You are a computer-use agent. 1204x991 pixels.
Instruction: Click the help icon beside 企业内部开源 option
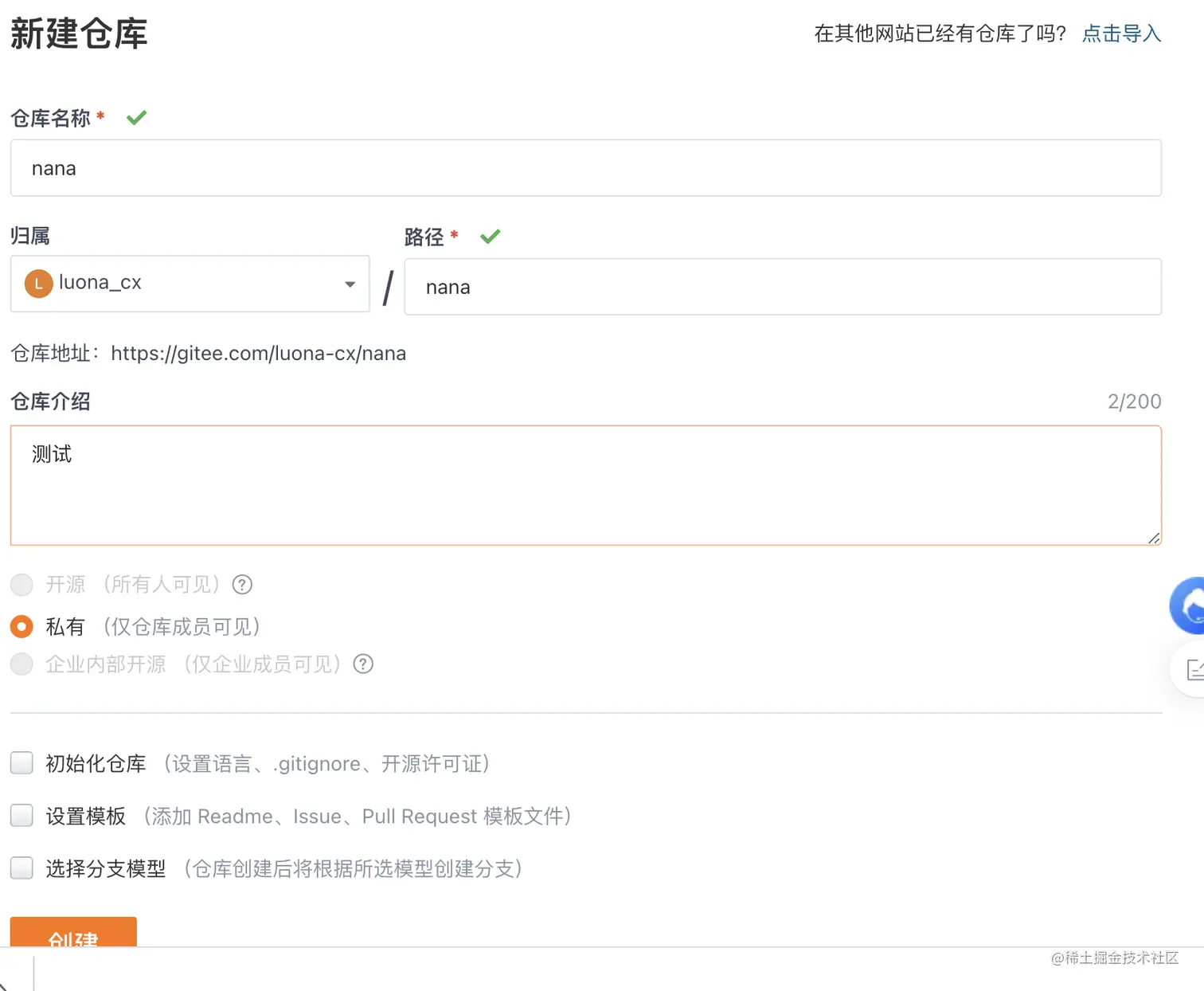(x=363, y=664)
